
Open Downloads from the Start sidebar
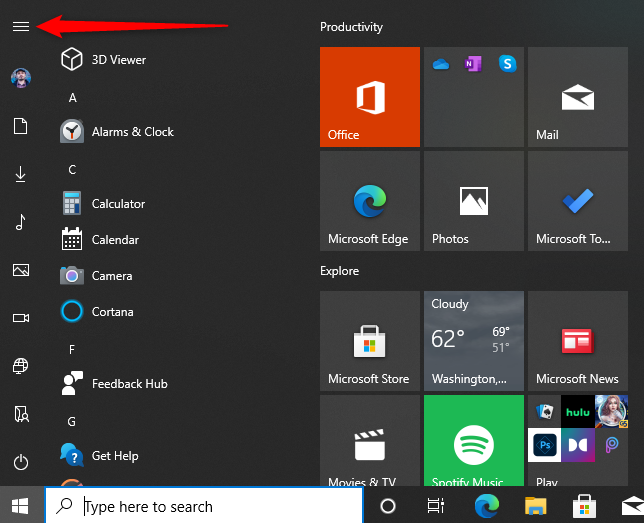[21, 174]
